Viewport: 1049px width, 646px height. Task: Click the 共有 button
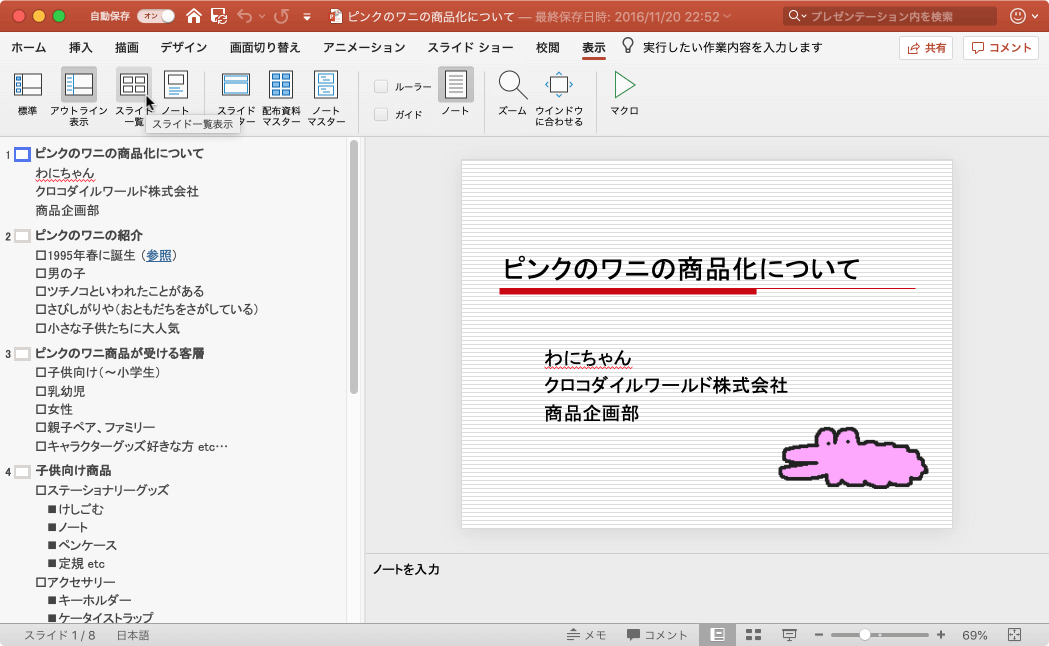(925, 46)
